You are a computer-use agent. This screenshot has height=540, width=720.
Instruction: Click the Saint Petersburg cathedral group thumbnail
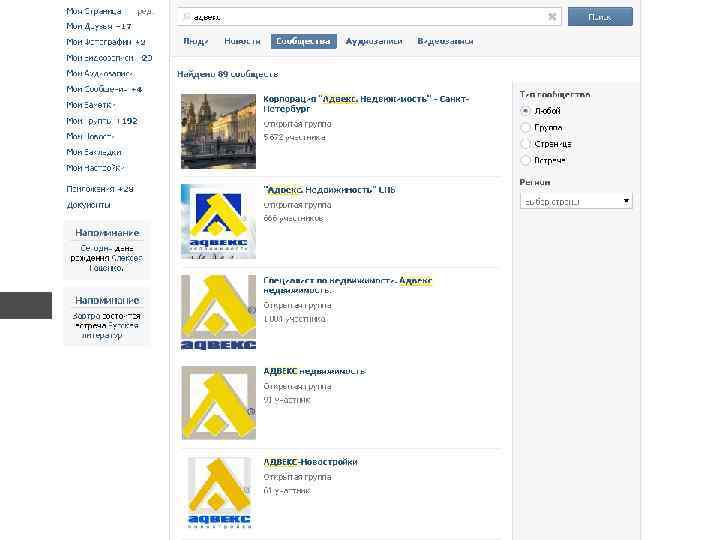[x=218, y=131]
